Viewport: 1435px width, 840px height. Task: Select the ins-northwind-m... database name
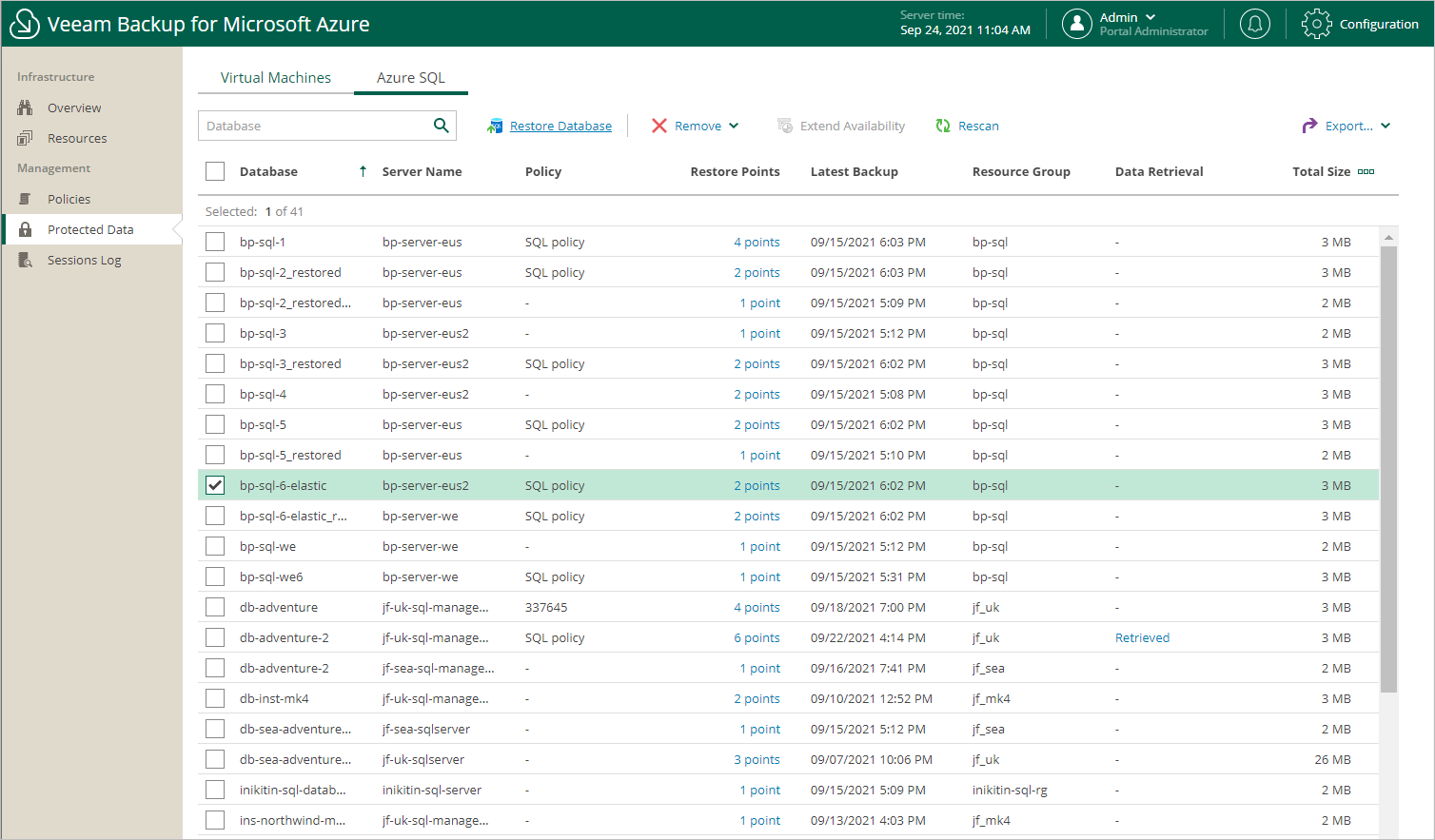click(x=292, y=820)
